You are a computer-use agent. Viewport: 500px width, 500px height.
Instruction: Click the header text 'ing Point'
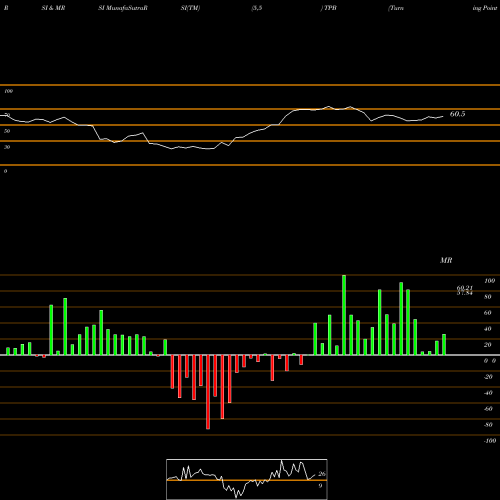point(485,8)
